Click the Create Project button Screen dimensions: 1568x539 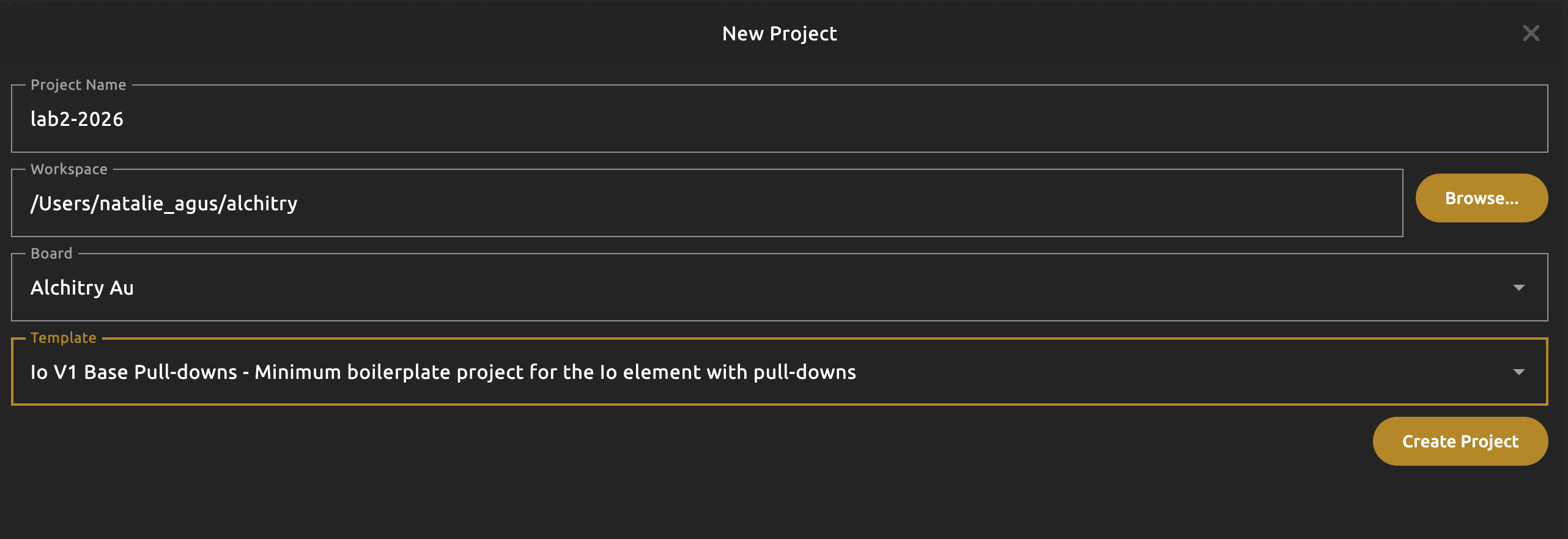tap(1460, 441)
